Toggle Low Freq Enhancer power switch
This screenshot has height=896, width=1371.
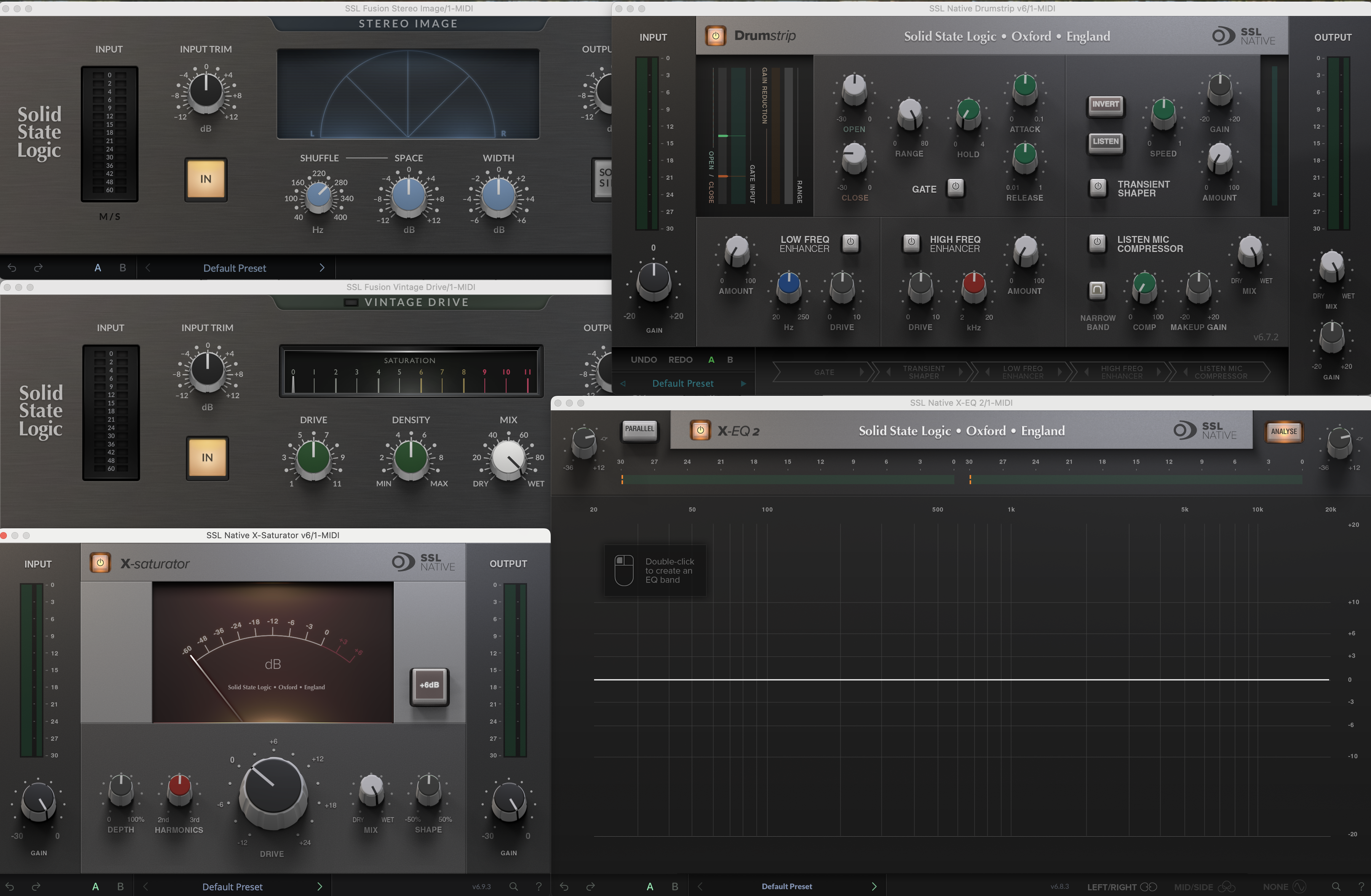851,242
